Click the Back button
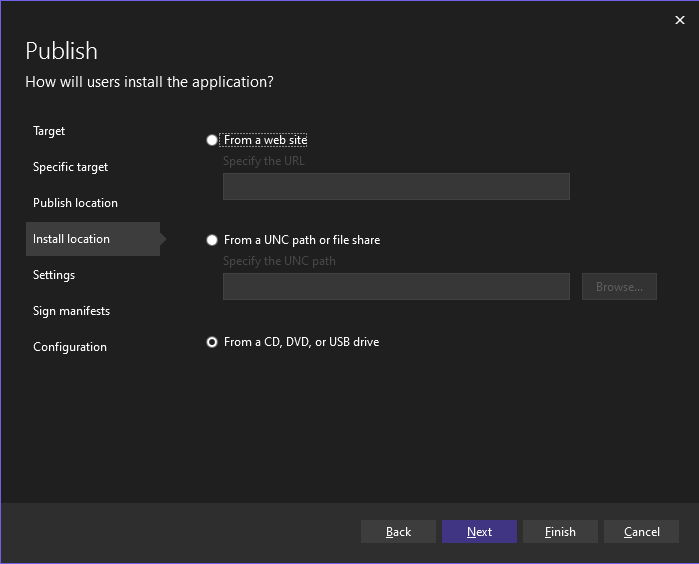Screen dimensions: 699x564 [x=398, y=532]
